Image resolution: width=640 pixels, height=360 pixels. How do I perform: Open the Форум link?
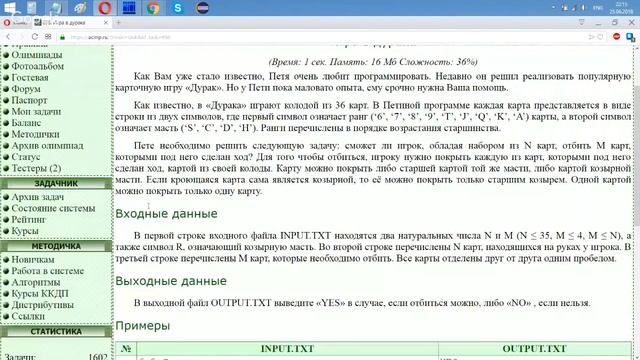click(26, 89)
